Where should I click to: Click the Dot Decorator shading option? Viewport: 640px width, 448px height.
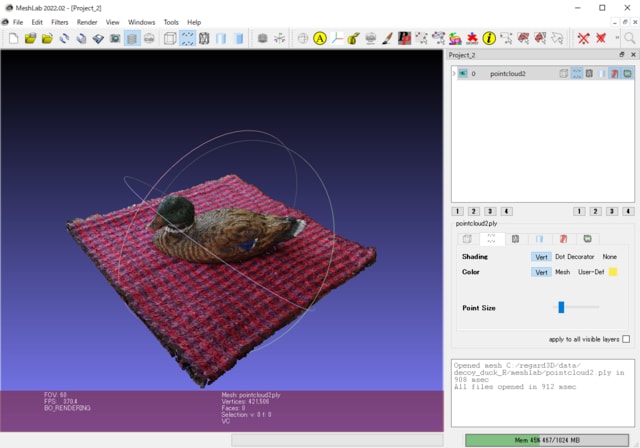pyautogui.click(x=575, y=257)
